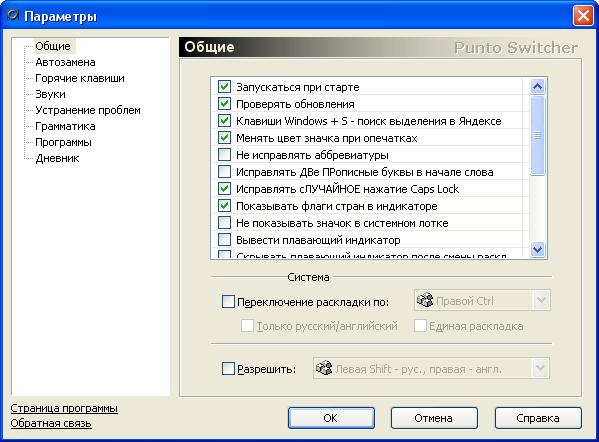Open the Программы section
The width and height of the screenshot is (599, 442).
(x=63, y=142)
